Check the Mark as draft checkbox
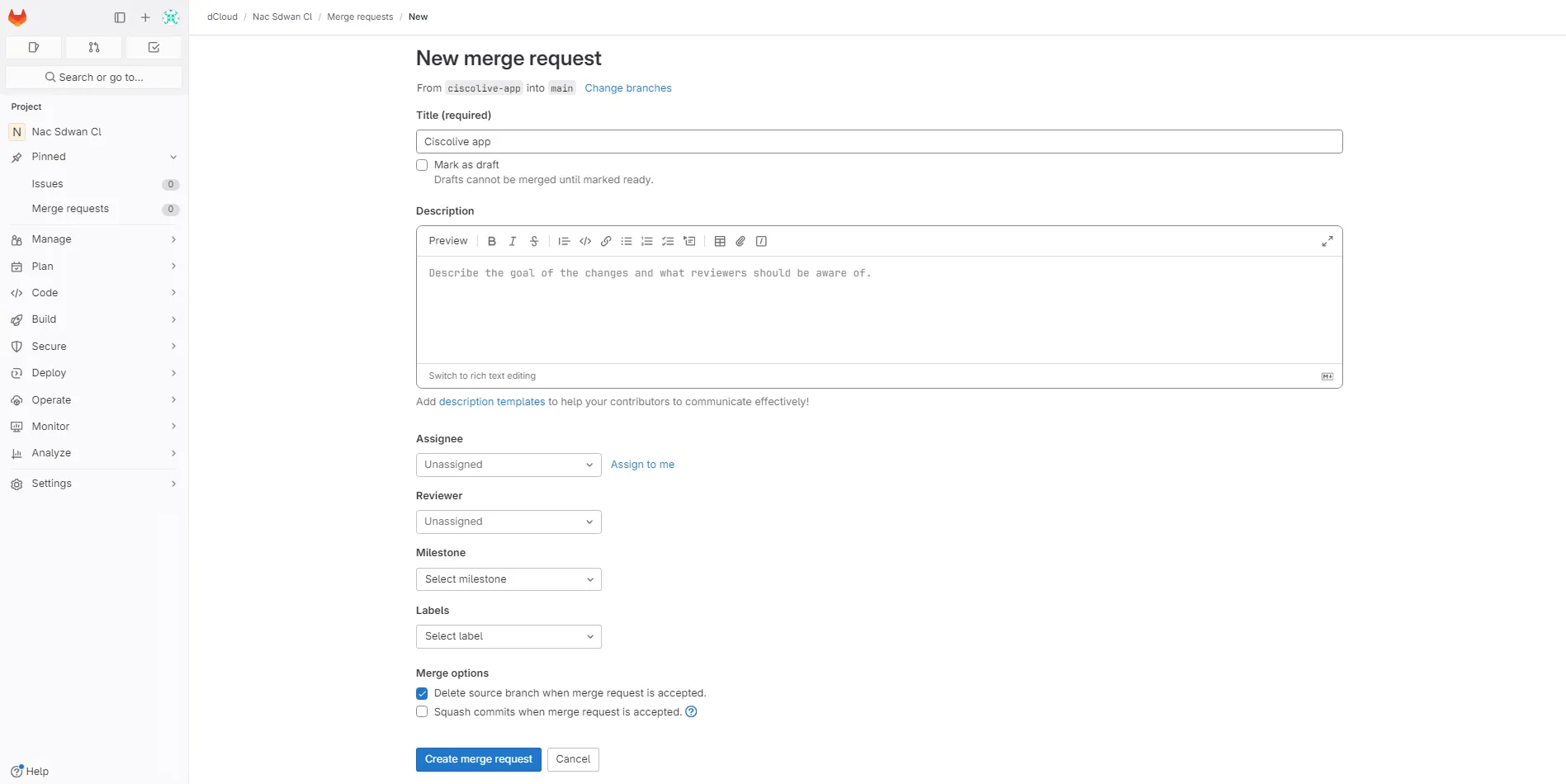 click(x=421, y=165)
